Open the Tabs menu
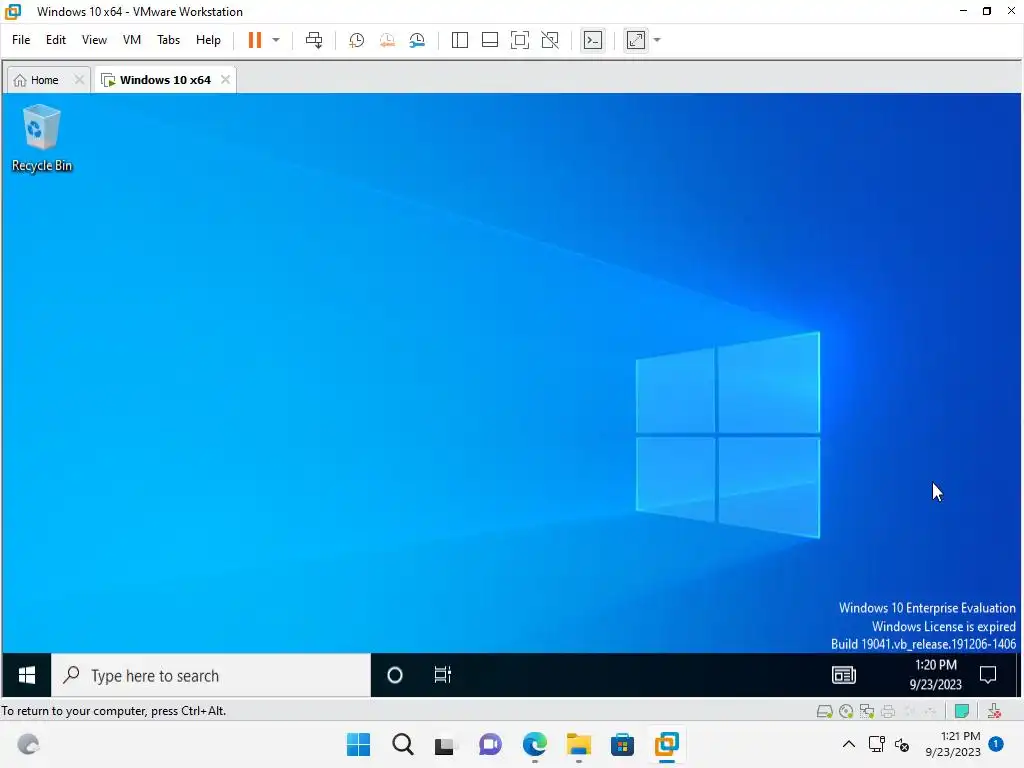The height and width of the screenshot is (768, 1024). (168, 40)
